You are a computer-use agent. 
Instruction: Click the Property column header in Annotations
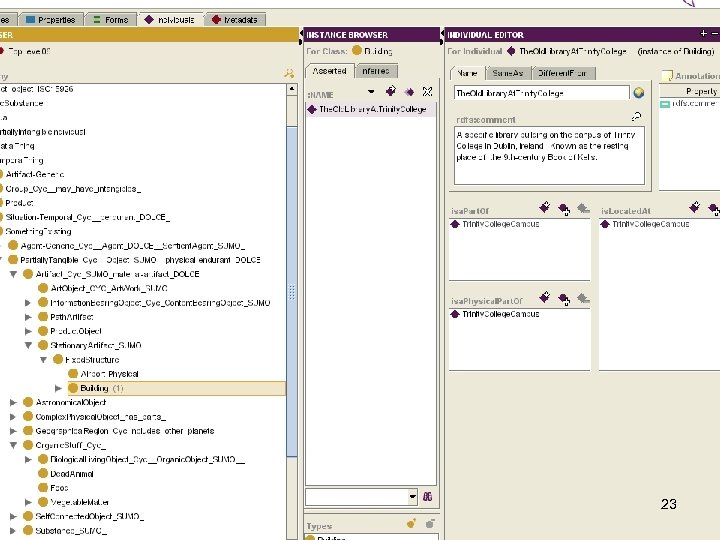690,91
